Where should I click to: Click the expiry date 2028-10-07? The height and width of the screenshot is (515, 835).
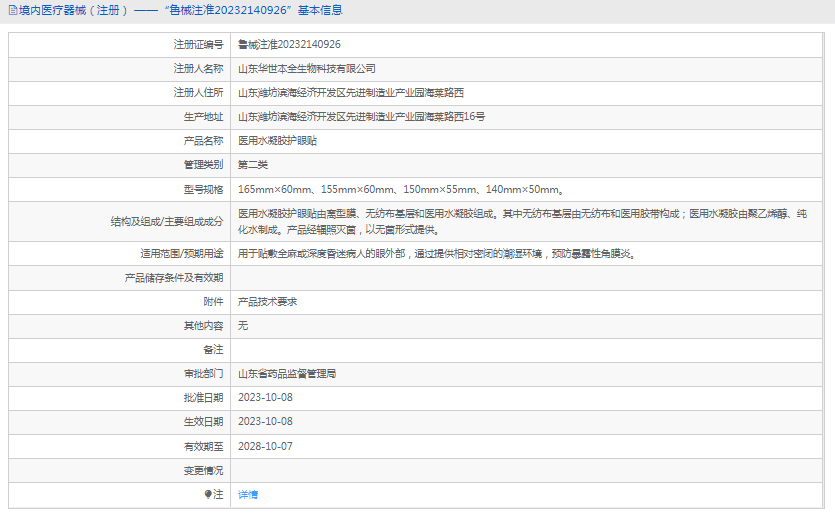pyautogui.click(x=265, y=446)
